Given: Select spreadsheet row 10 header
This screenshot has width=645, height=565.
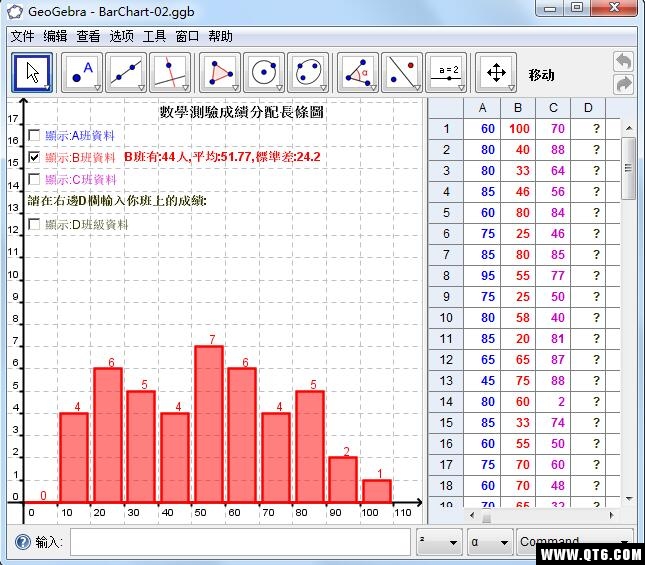Looking at the screenshot, I should [446, 318].
